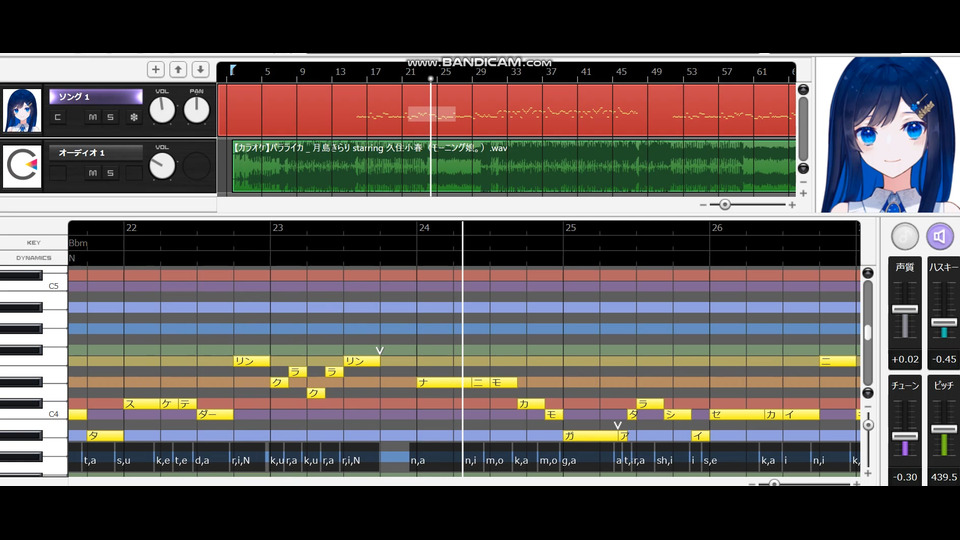
Task: Jump to measure 9 on track ruler
Action: 302,72
